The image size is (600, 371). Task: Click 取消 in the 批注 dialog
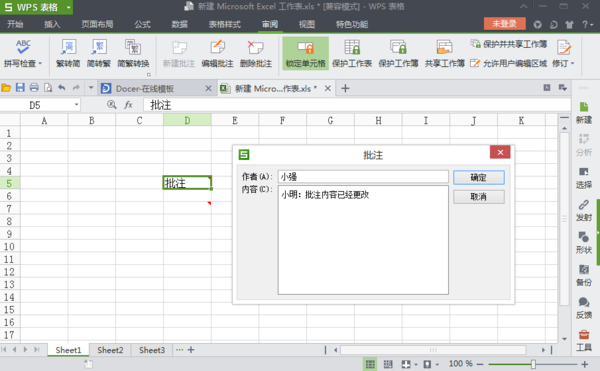[479, 197]
